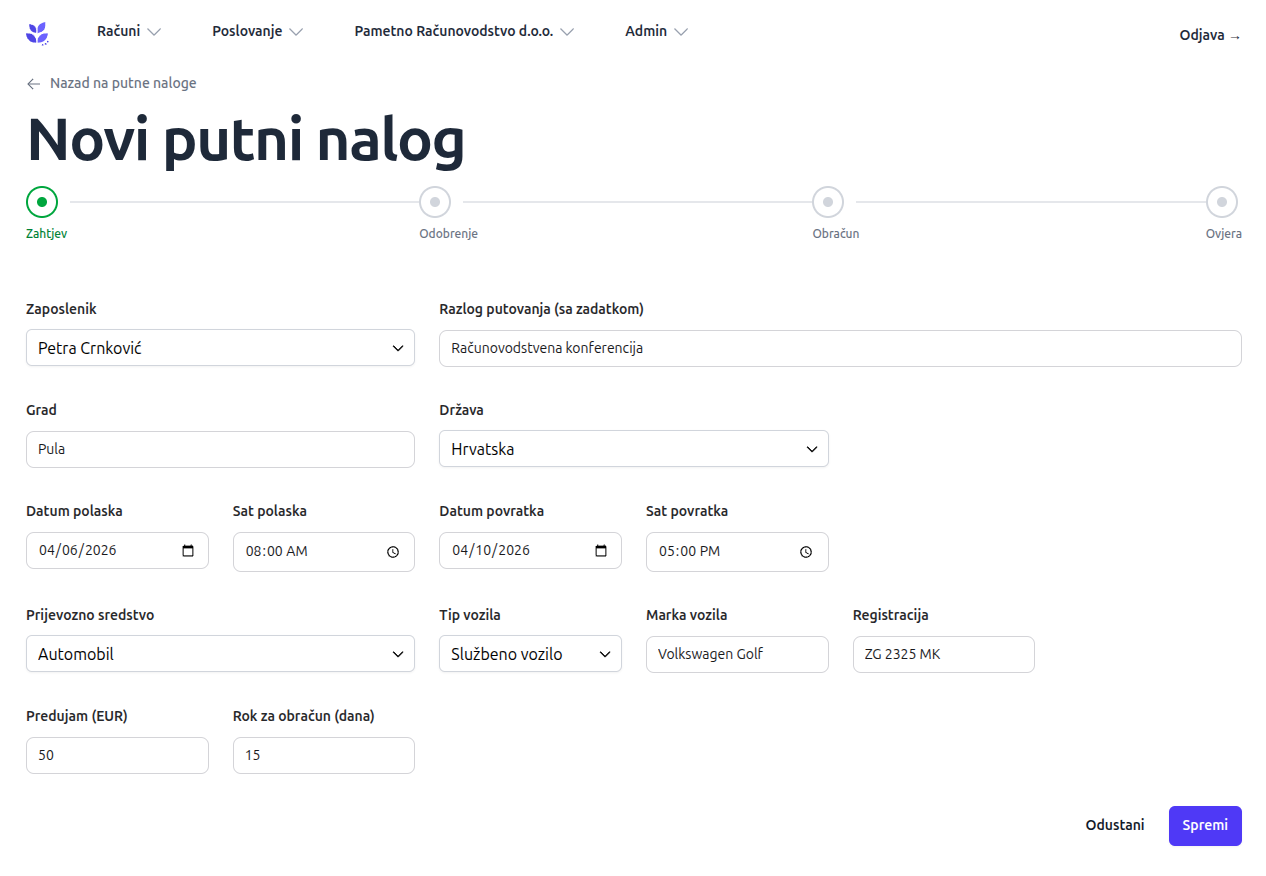Open the calendar picker for Datum povratka
1266x876 pixels.
click(x=600, y=549)
